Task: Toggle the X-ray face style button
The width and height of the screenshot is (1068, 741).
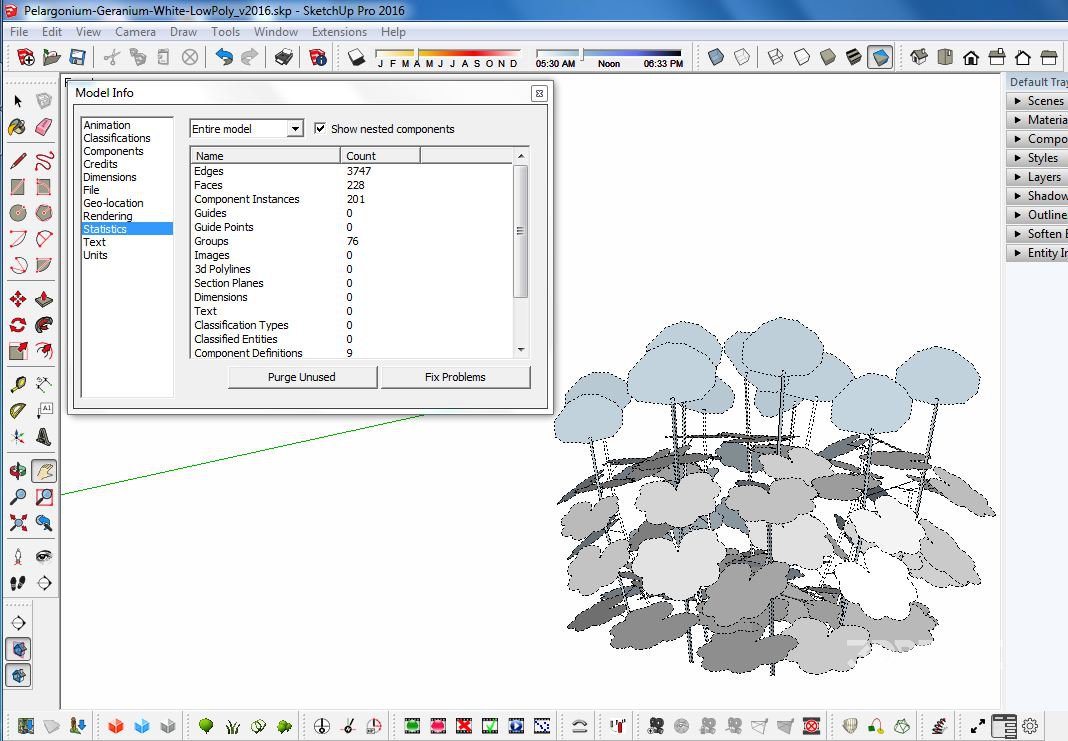Action: click(x=715, y=58)
